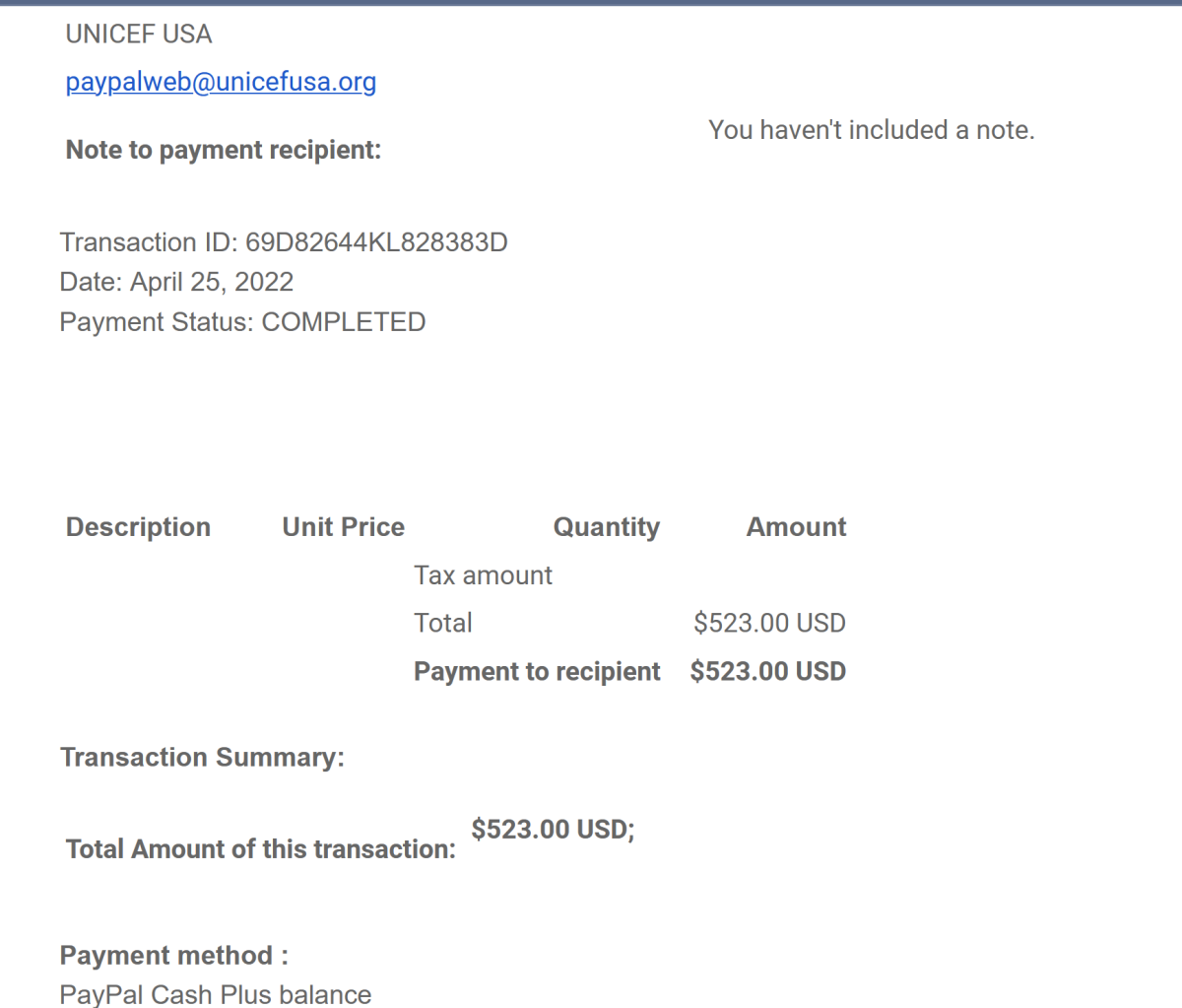Click the Payment Status COMPLETED text

click(242, 322)
